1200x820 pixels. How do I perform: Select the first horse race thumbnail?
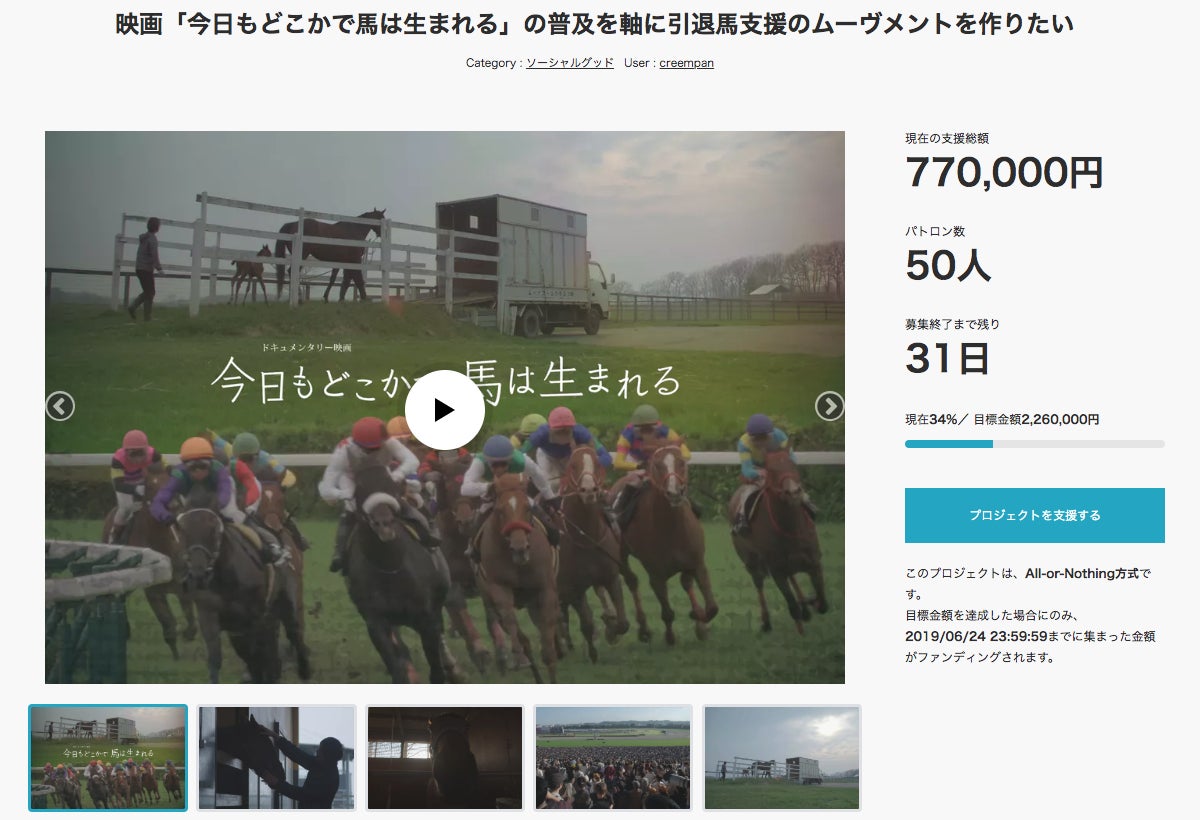[108, 757]
